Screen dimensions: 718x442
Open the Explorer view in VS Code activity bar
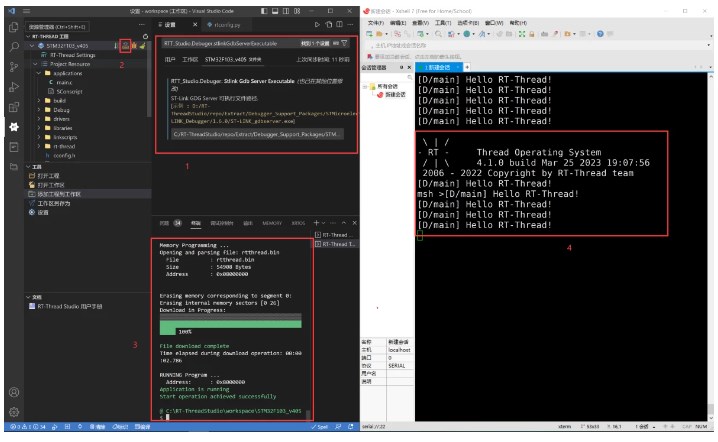(14, 27)
